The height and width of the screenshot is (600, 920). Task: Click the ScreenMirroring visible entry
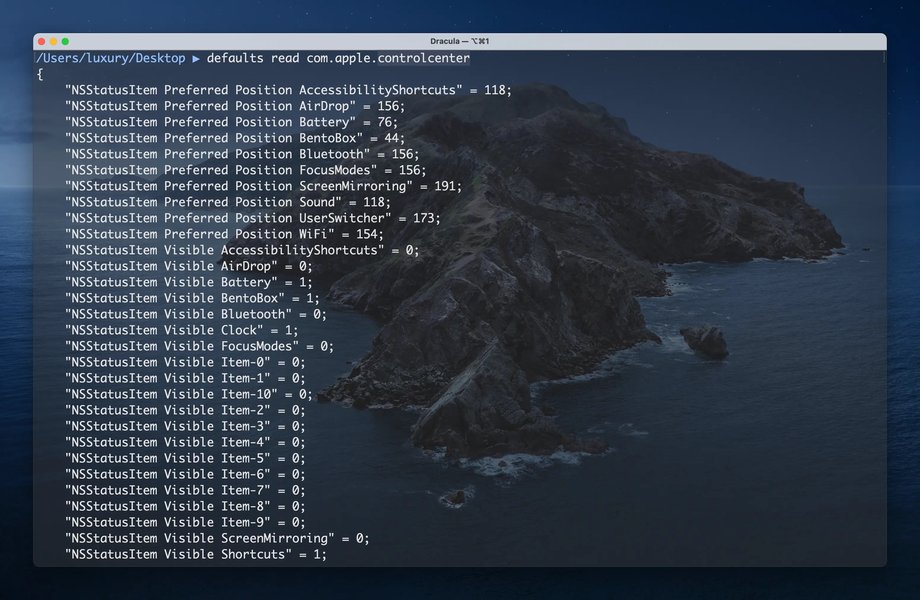click(x=215, y=538)
